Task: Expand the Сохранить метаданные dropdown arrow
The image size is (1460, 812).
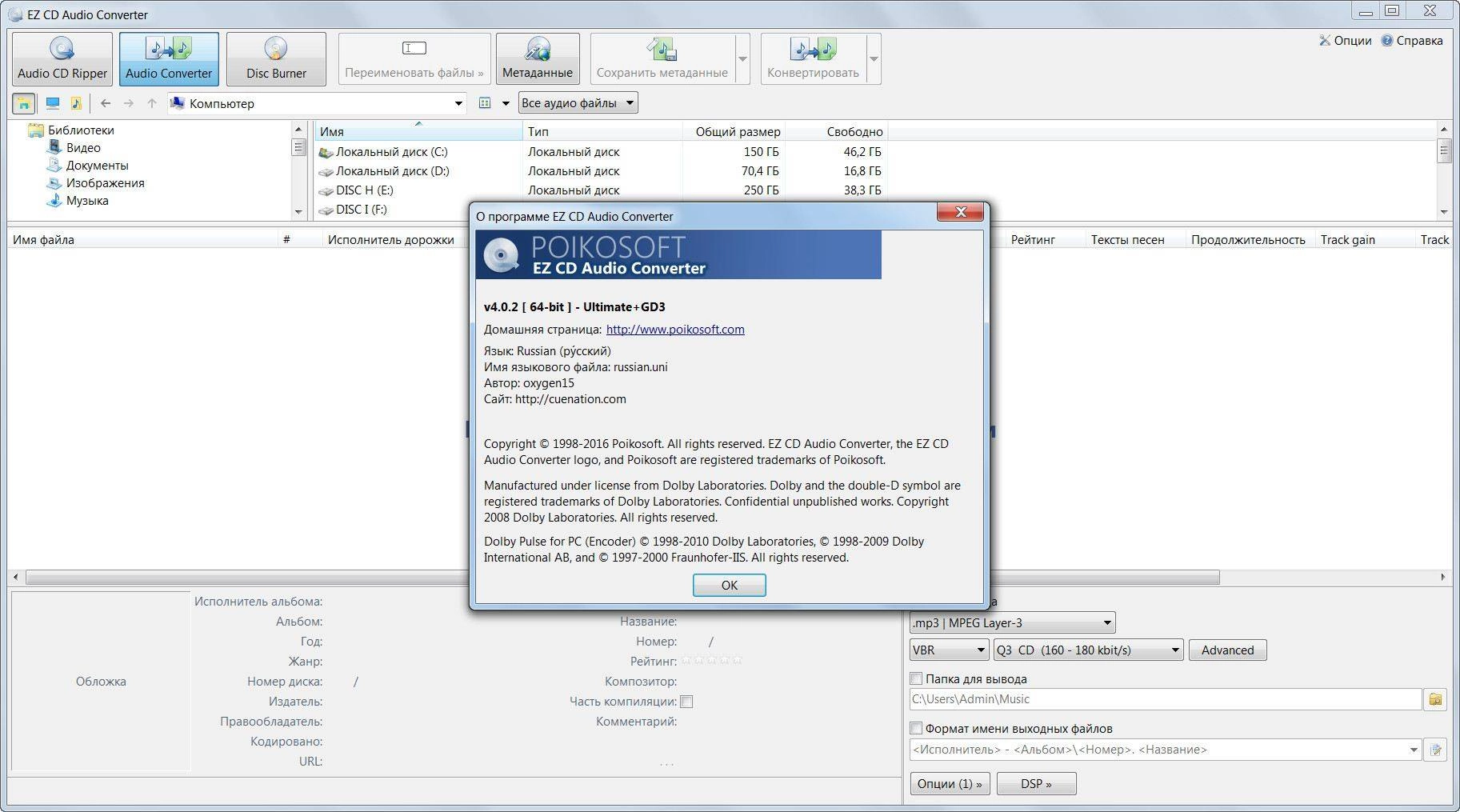Action: tap(742, 59)
